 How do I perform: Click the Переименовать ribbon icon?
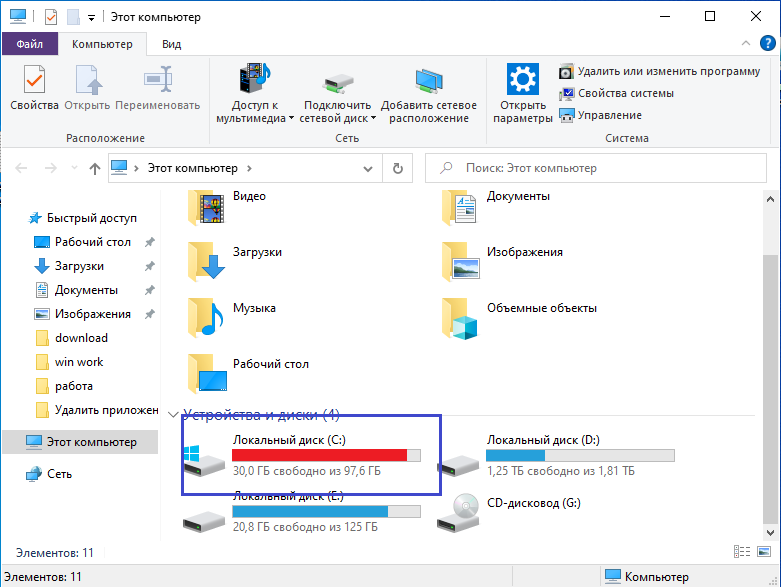point(158,79)
